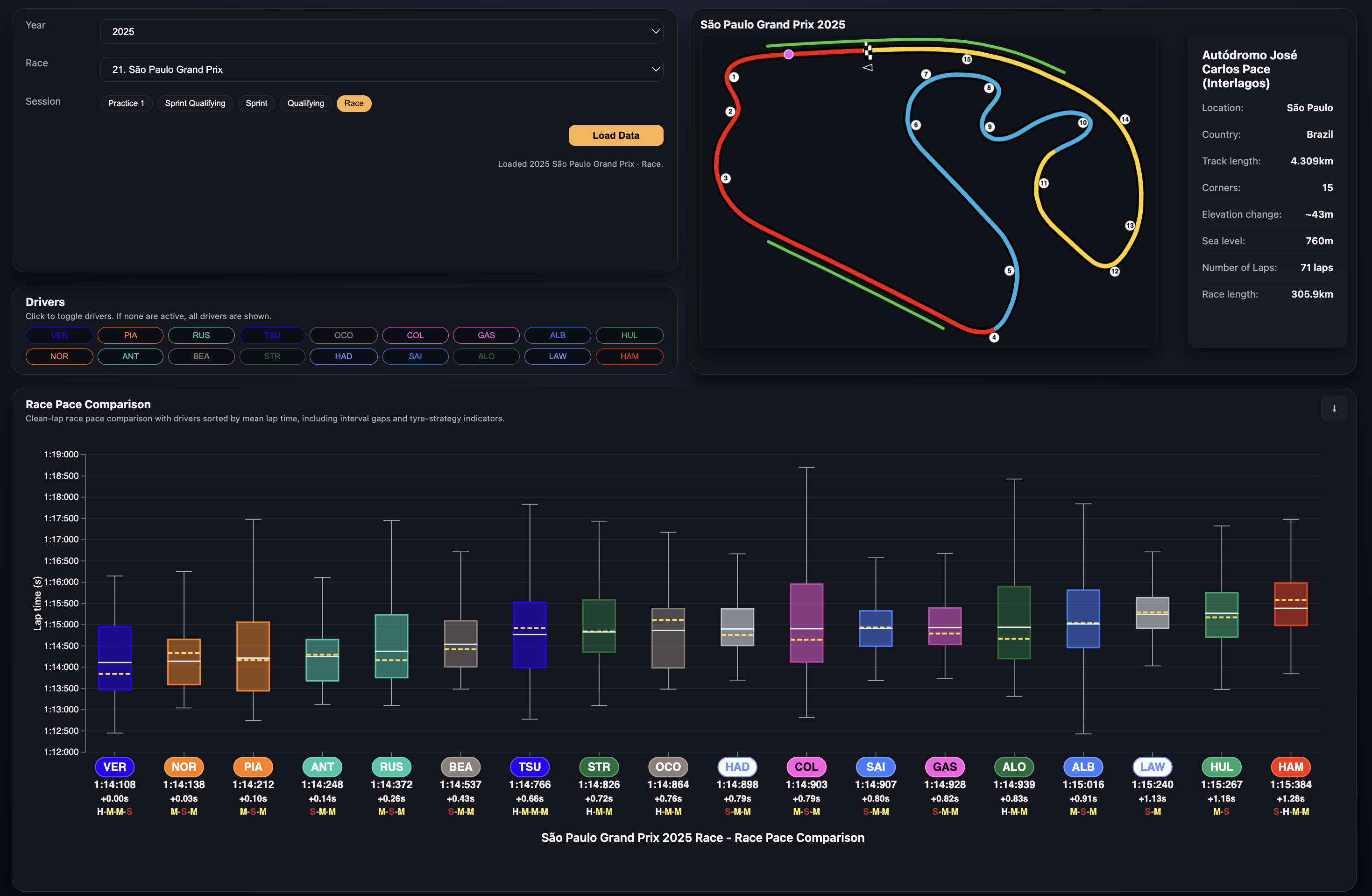Screen dimensions: 1372x896
Task: Select the Sprint Qualifying session
Action: click(x=195, y=103)
